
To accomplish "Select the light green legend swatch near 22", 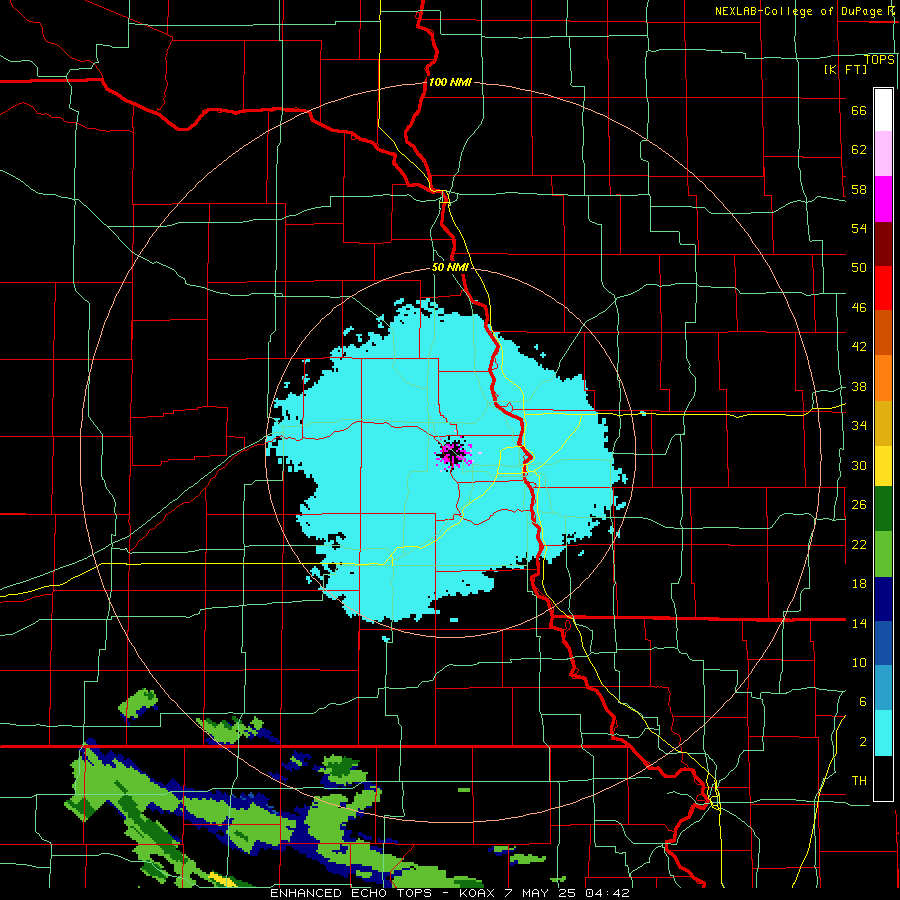I will tap(883, 554).
